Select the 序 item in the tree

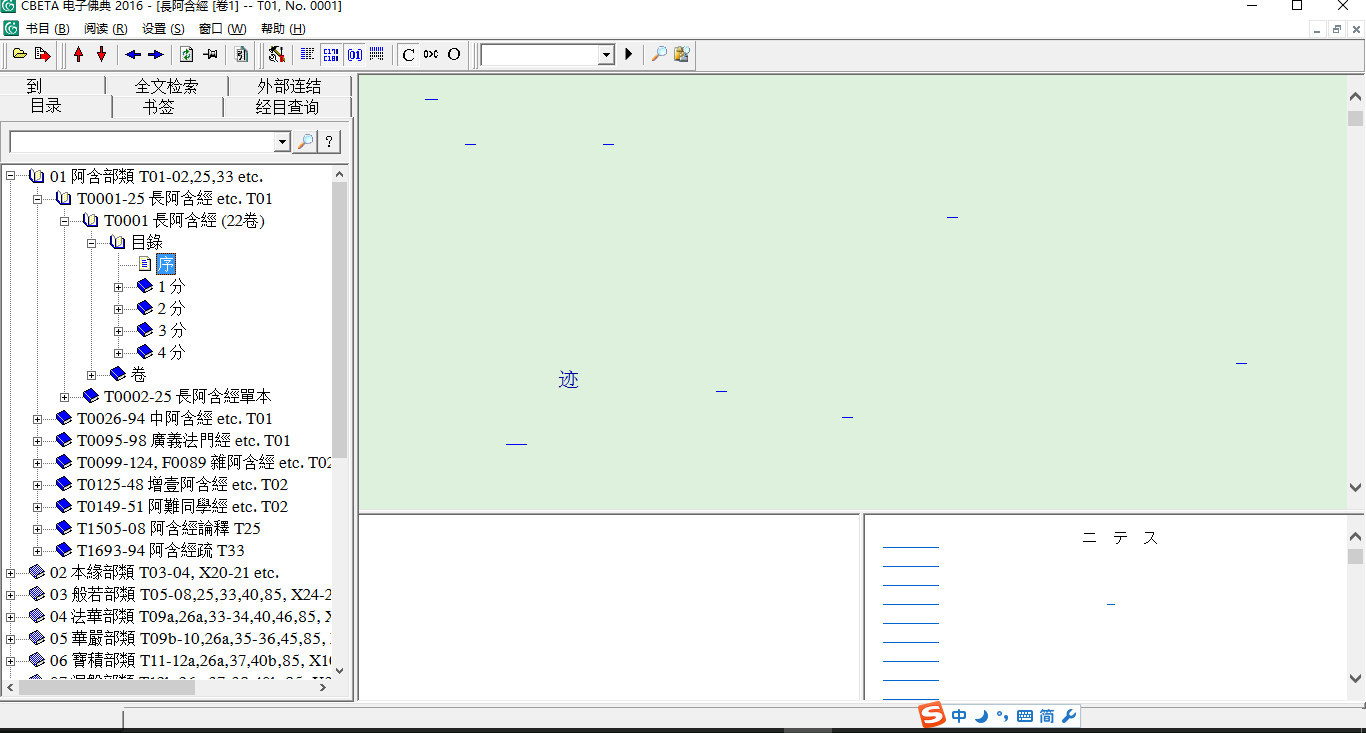(x=165, y=264)
